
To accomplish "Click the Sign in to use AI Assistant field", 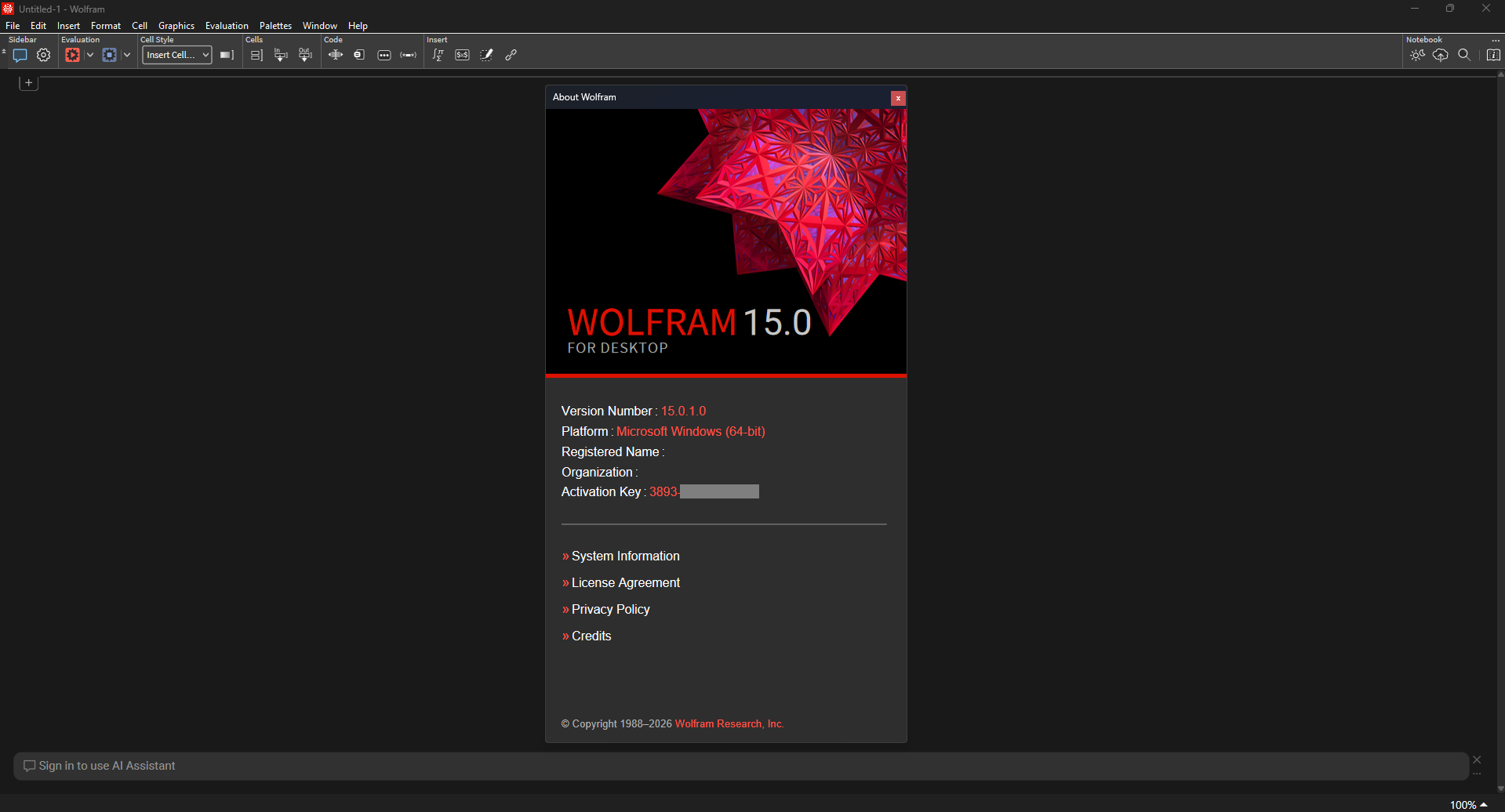I will tap(741, 767).
